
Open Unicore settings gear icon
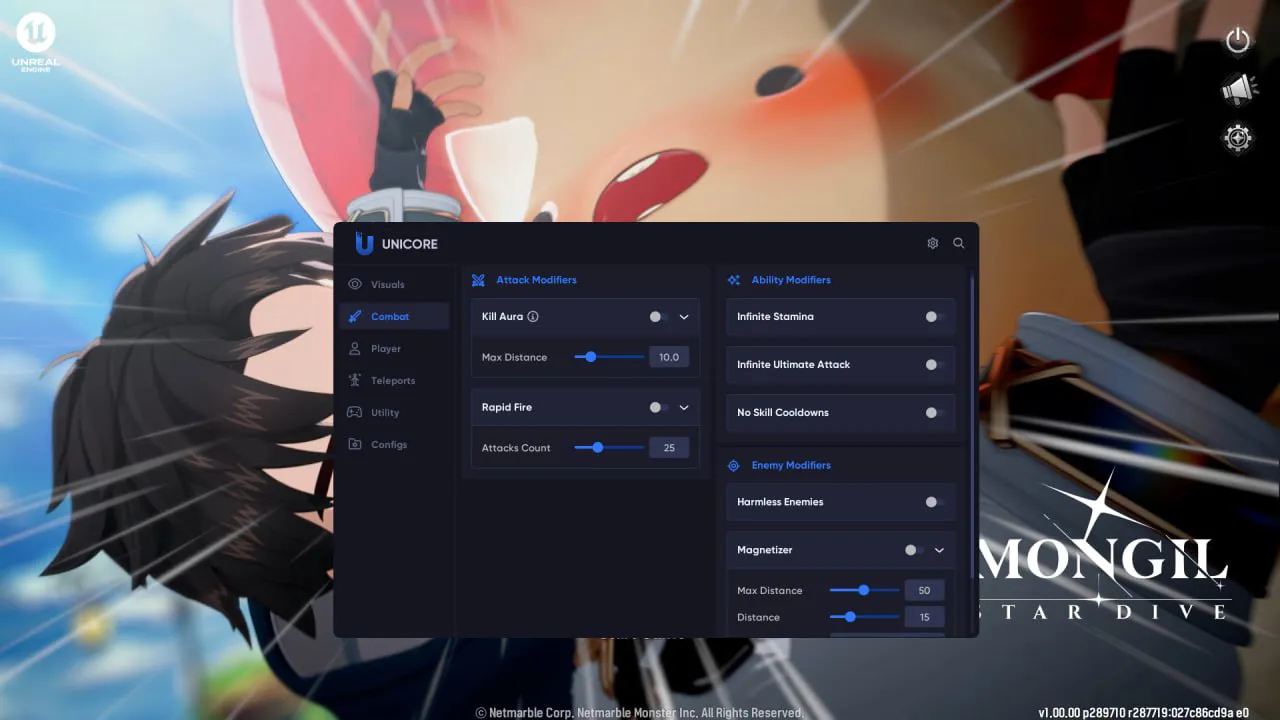[x=932, y=243]
